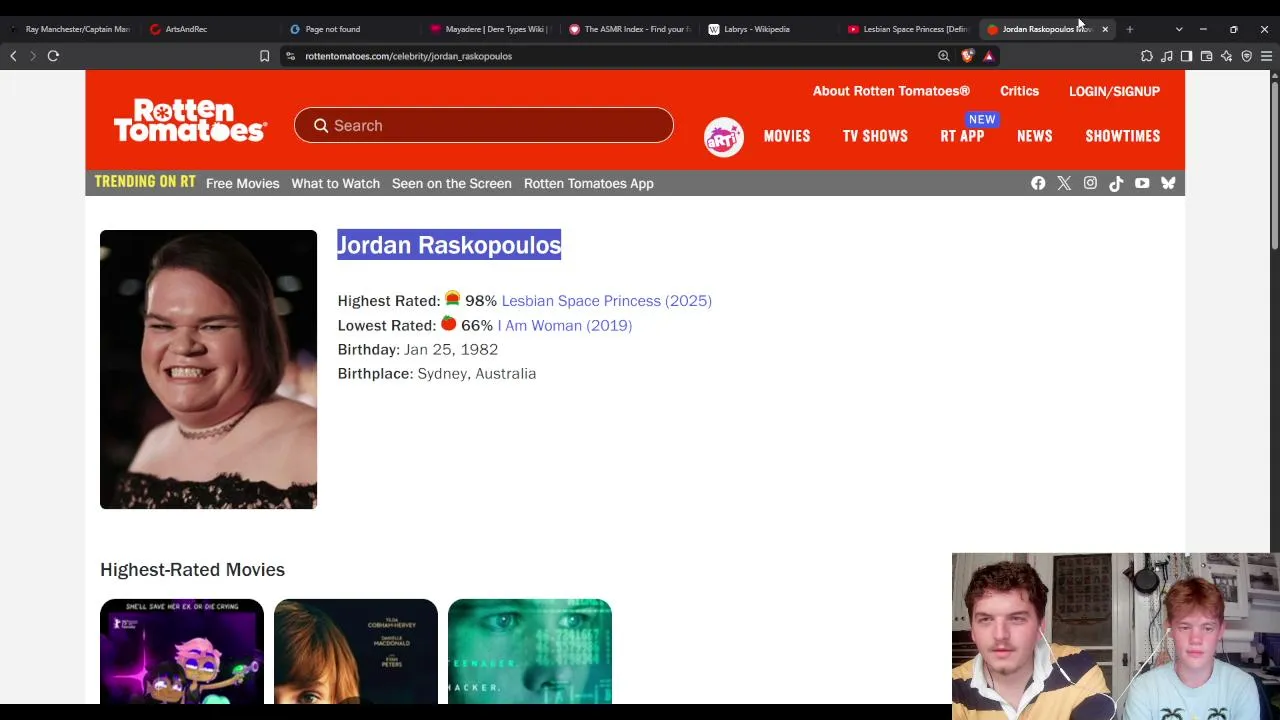Screen dimensions: 1280x720
Task: Focus the Rotten Tomatoes search field
Action: tap(484, 125)
